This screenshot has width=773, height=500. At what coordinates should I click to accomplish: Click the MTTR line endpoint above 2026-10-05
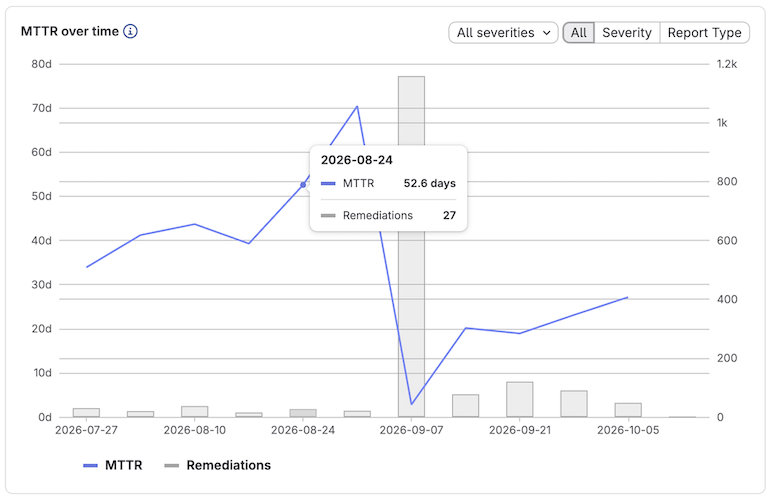[x=628, y=297]
